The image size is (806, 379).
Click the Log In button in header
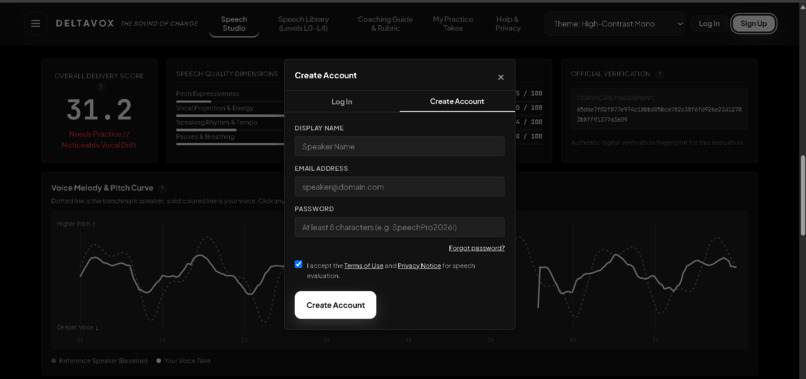point(709,24)
